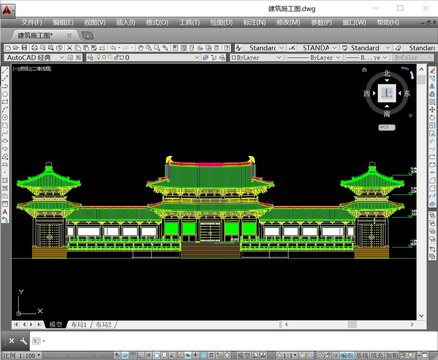Click the Copy icon in standard toolbar
The image size is (438, 360).
click(x=78, y=48)
